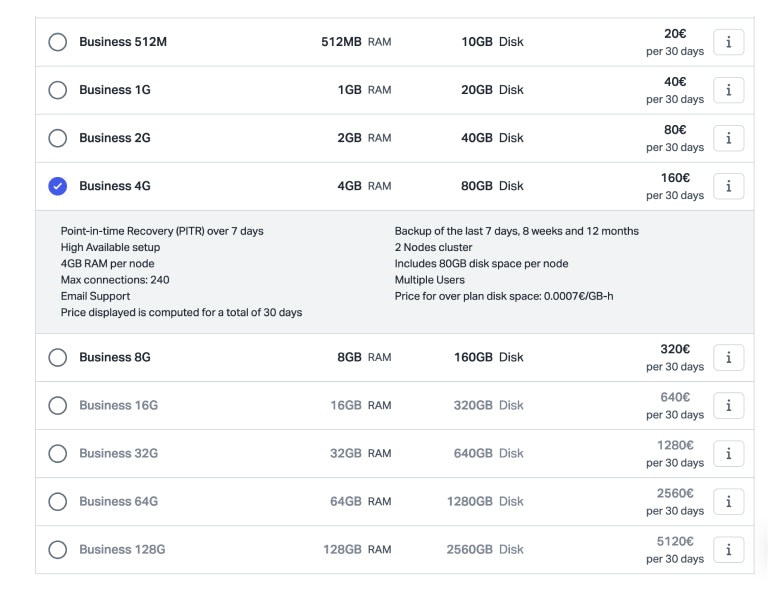Expand Business 128G details with info icon

728,549
